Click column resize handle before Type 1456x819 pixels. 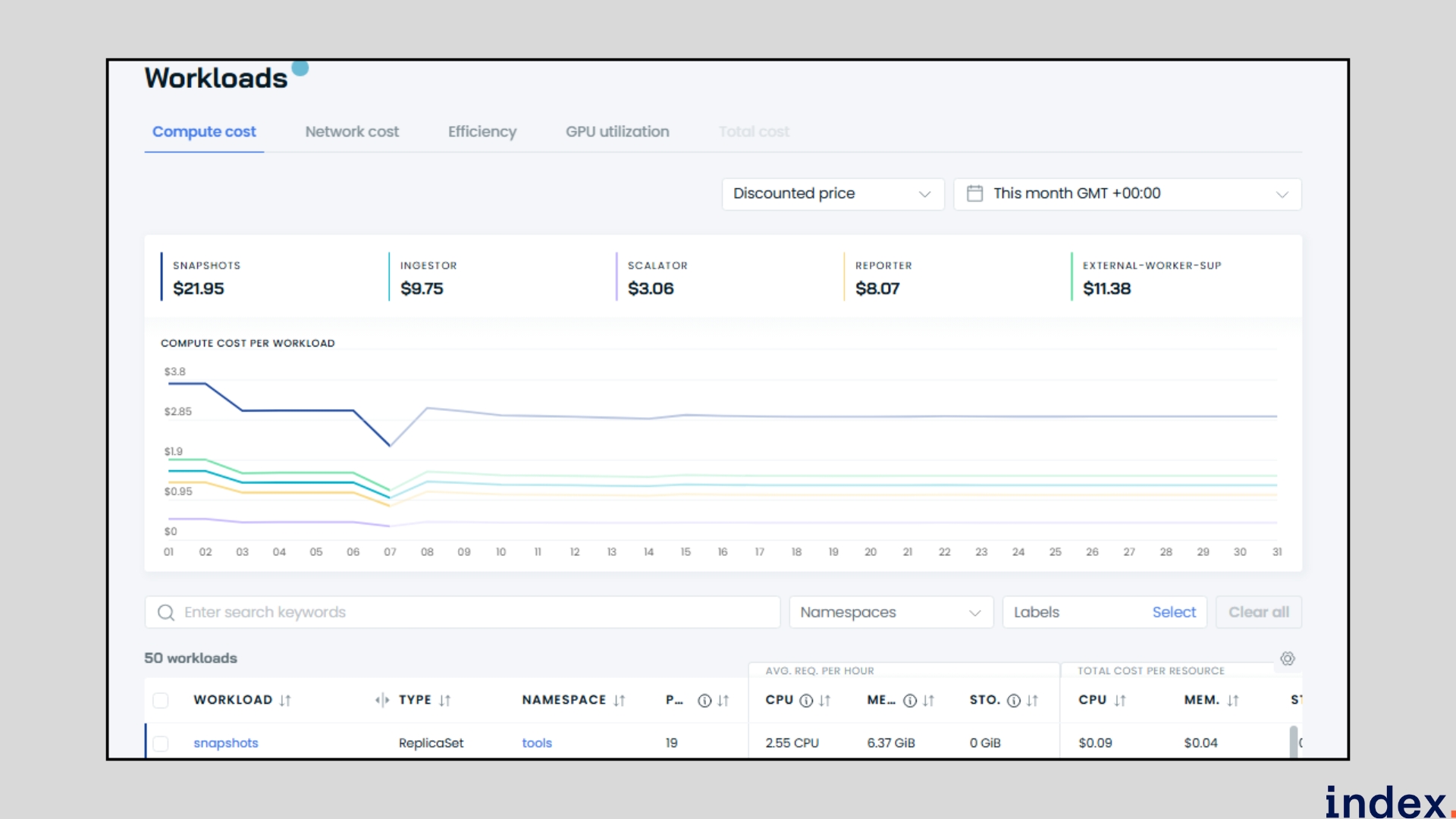tap(382, 700)
